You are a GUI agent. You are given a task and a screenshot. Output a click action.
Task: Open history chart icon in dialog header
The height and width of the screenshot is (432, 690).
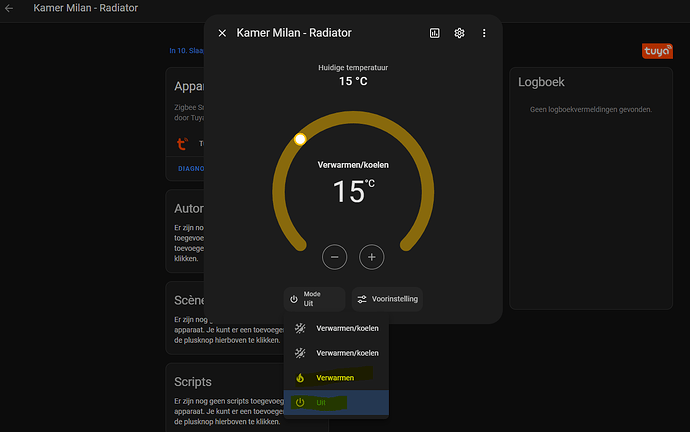(434, 33)
